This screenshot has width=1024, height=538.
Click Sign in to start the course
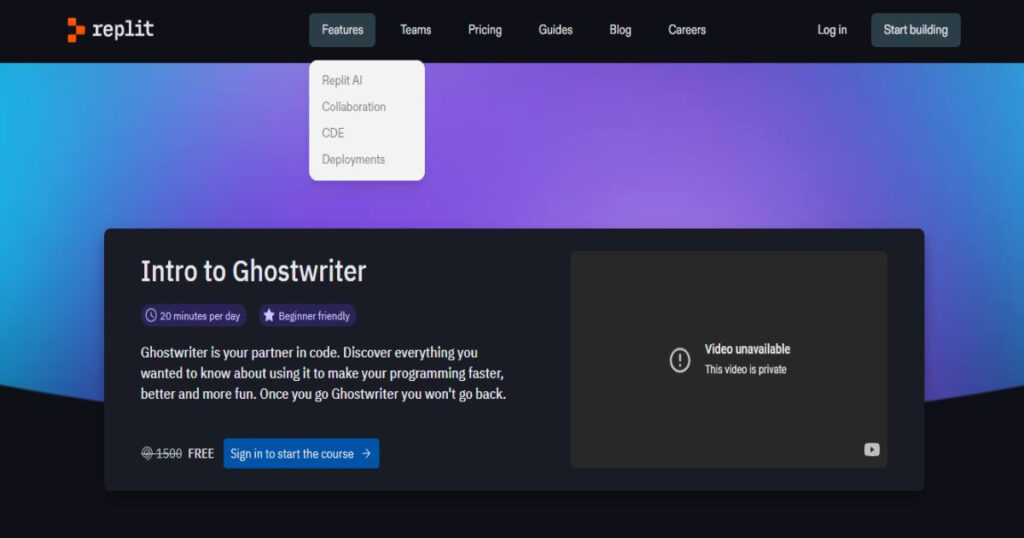click(292, 454)
